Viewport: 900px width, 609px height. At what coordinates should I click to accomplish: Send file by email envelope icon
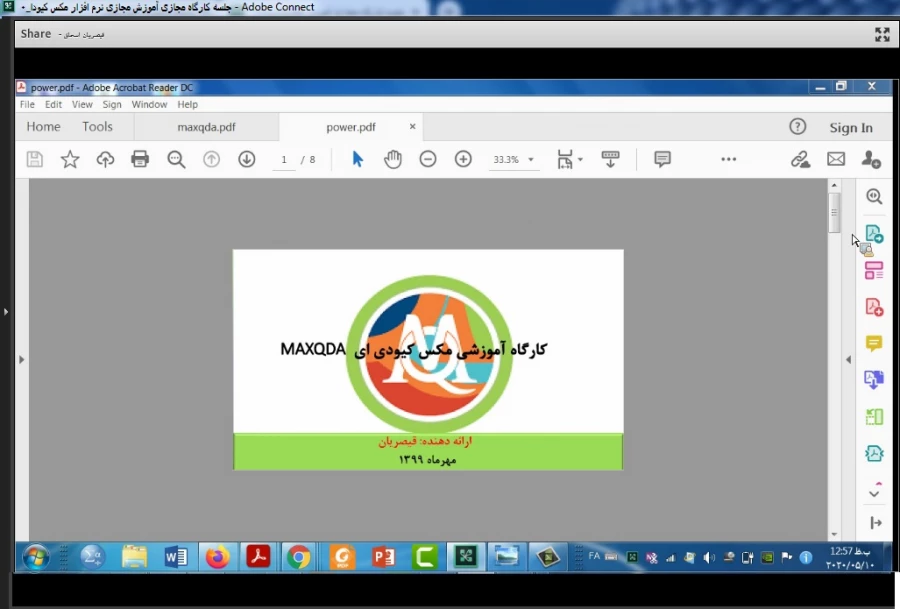coord(836,159)
